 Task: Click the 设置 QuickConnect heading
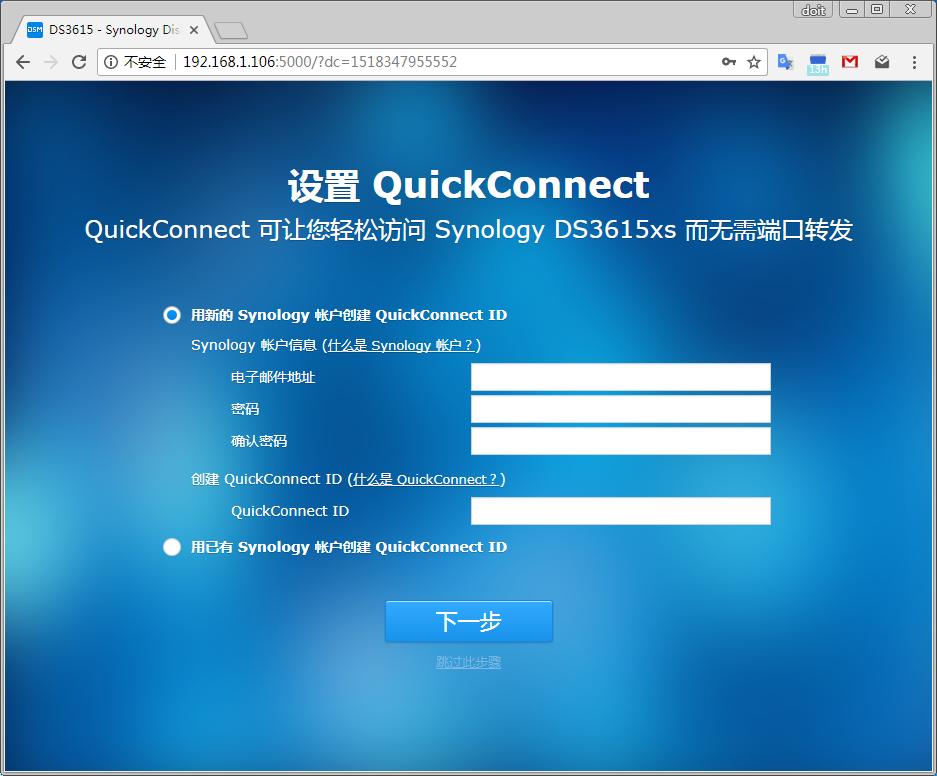pos(468,185)
